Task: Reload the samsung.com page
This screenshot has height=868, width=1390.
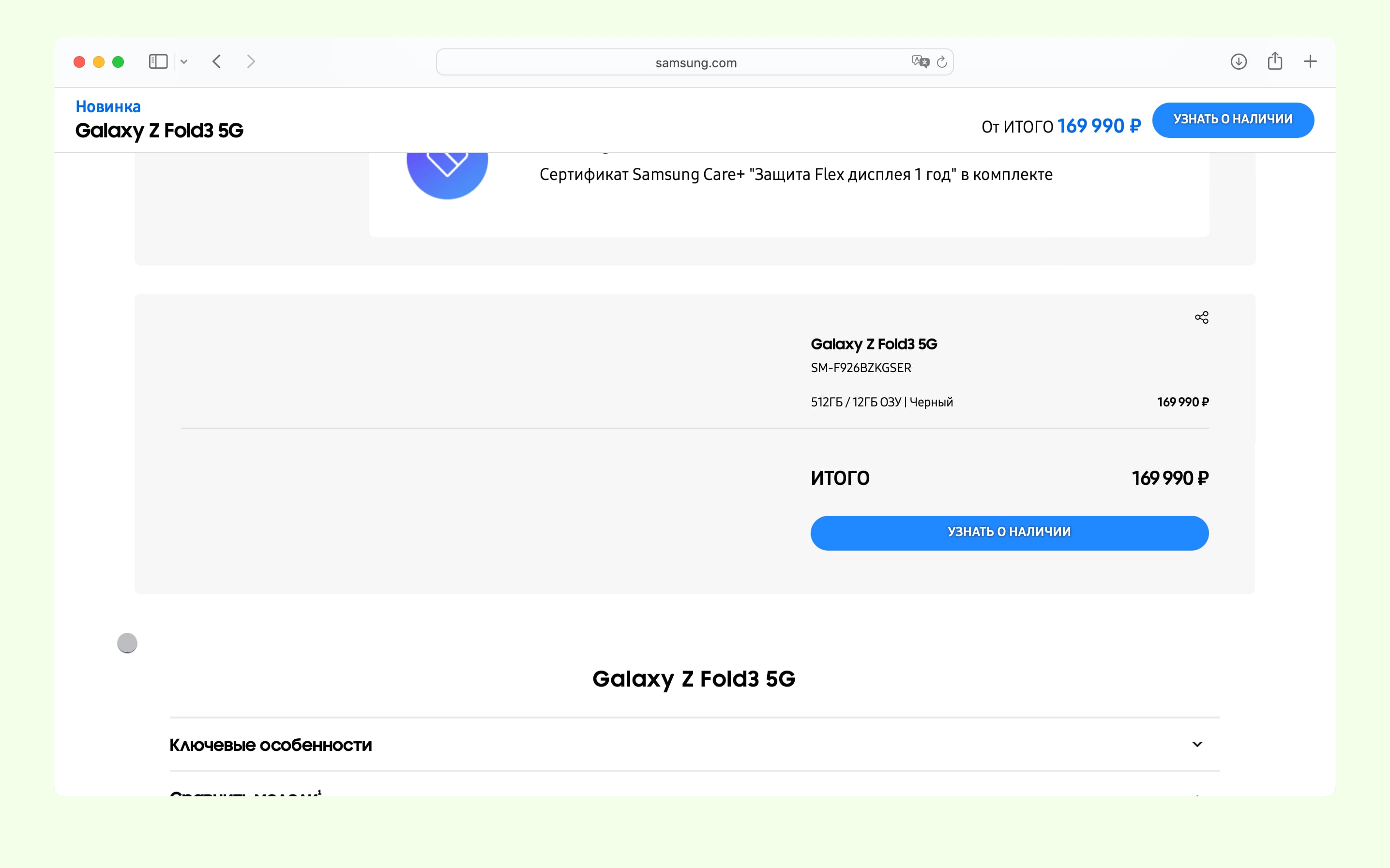Action: click(942, 62)
